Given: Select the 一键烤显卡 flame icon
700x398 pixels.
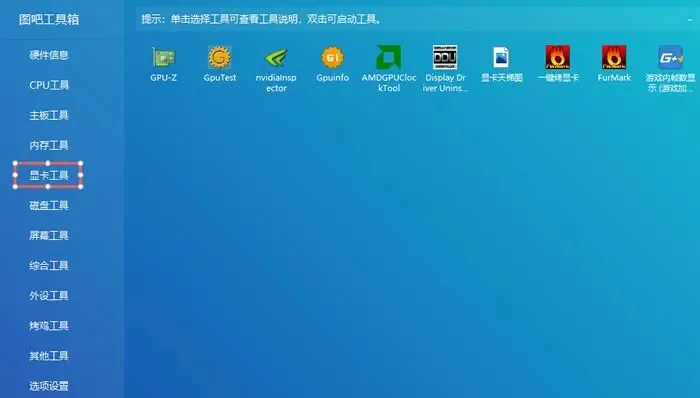Looking at the screenshot, I should tap(558, 57).
